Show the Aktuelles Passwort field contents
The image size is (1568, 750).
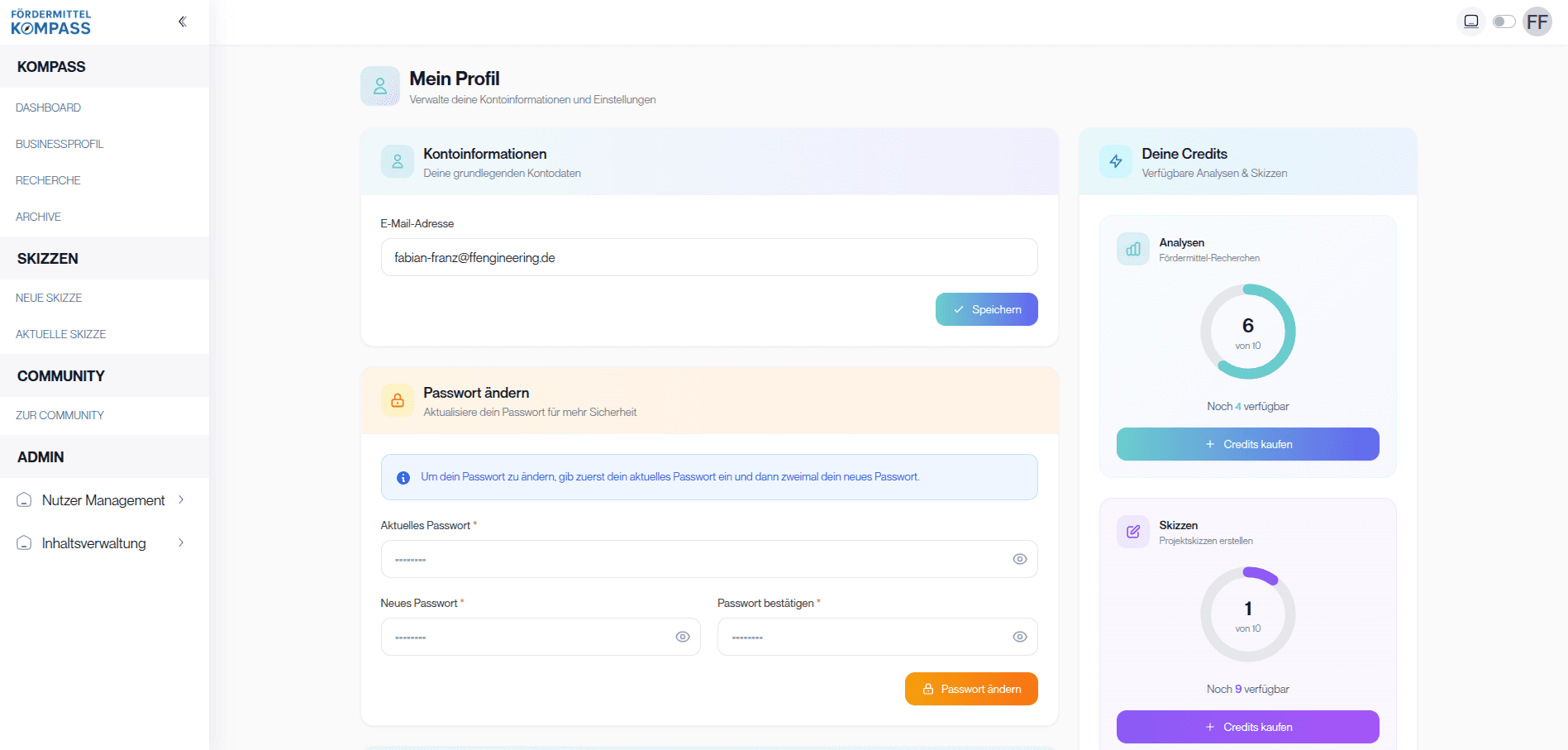click(x=1019, y=559)
